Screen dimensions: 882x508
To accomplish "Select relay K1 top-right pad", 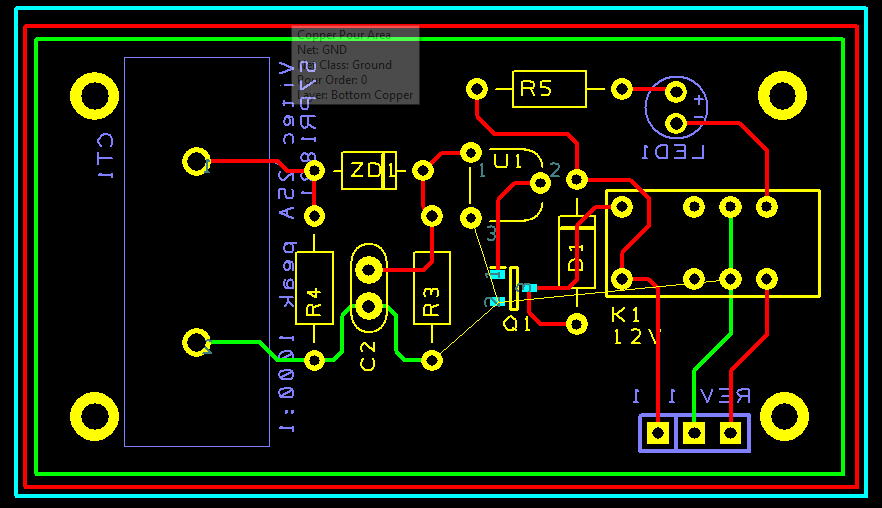I will coord(766,207).
